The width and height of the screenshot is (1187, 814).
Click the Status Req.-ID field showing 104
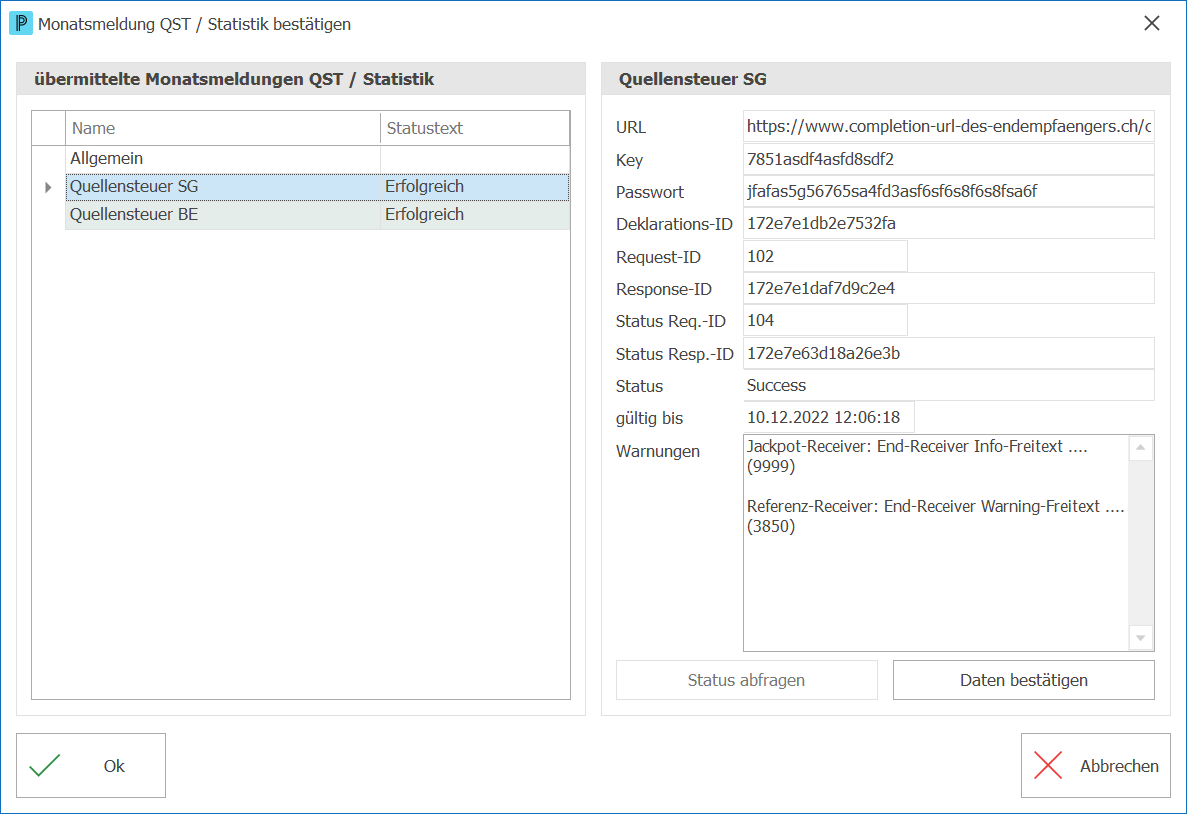[x=825, y=320]
